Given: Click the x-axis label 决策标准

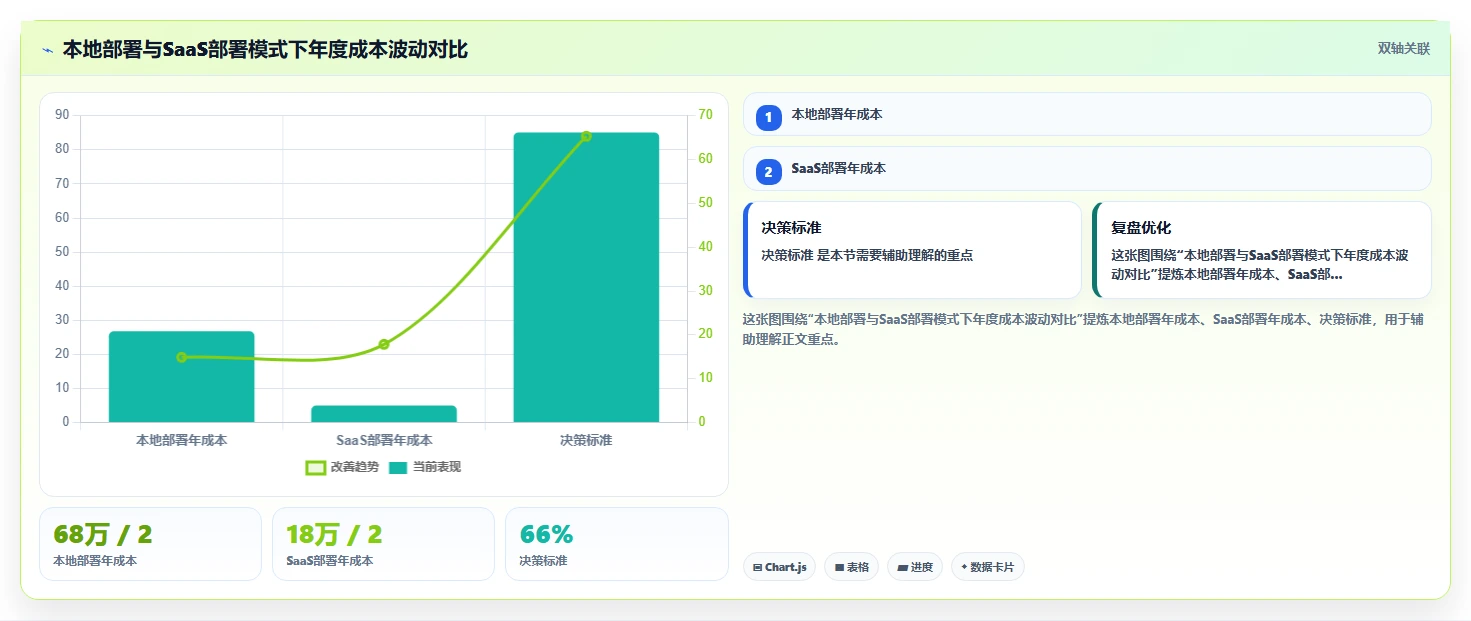Looking at the screenshot, I should coord(586,440).
